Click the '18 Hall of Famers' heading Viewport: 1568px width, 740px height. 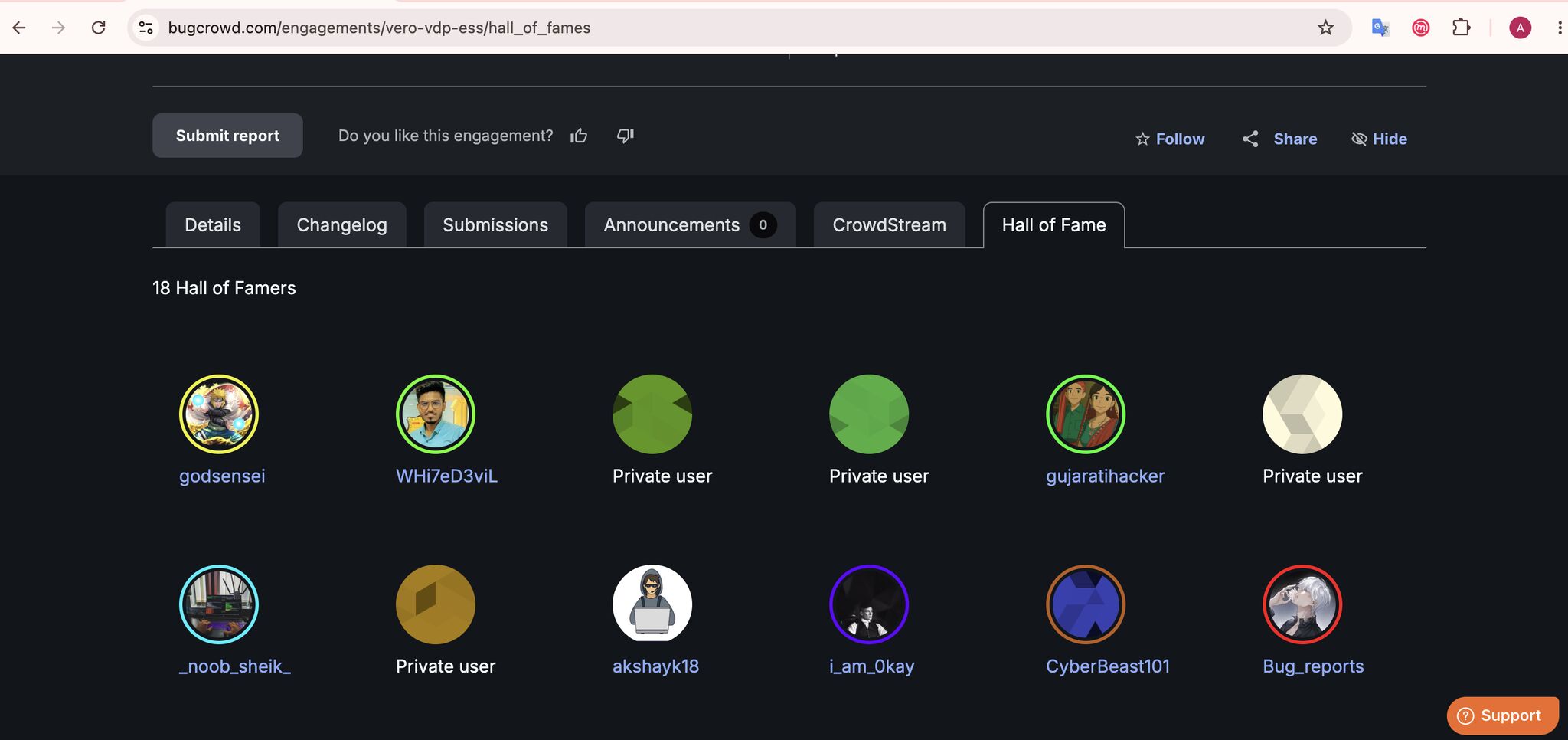(224, 288)
